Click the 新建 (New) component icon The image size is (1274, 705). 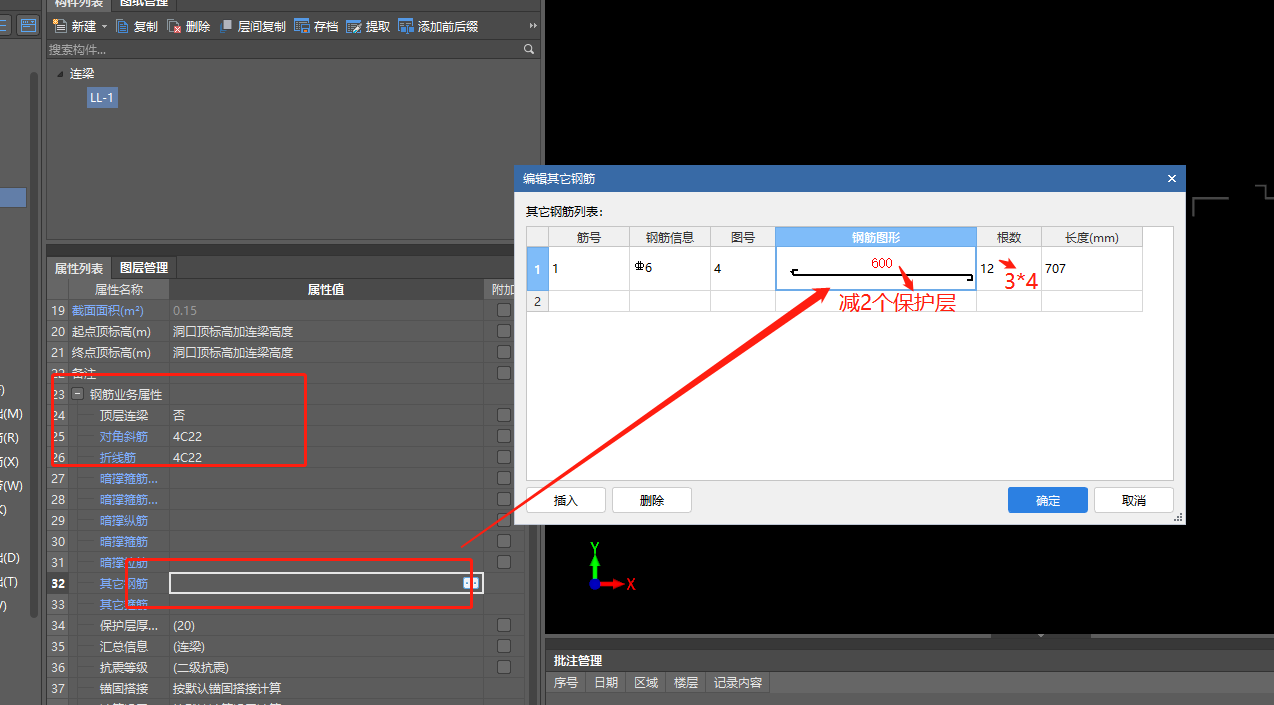click(59, 27)
